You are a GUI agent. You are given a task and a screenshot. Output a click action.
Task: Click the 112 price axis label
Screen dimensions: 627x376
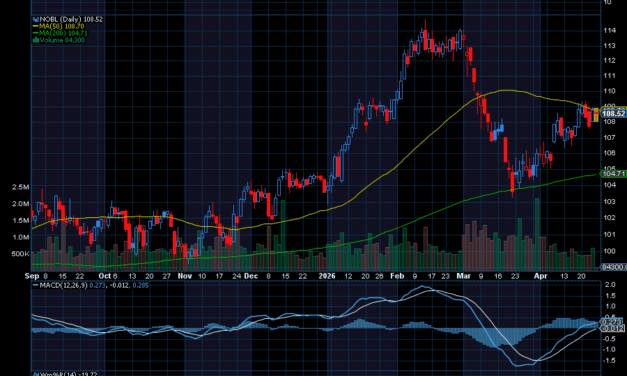point(609,61)
